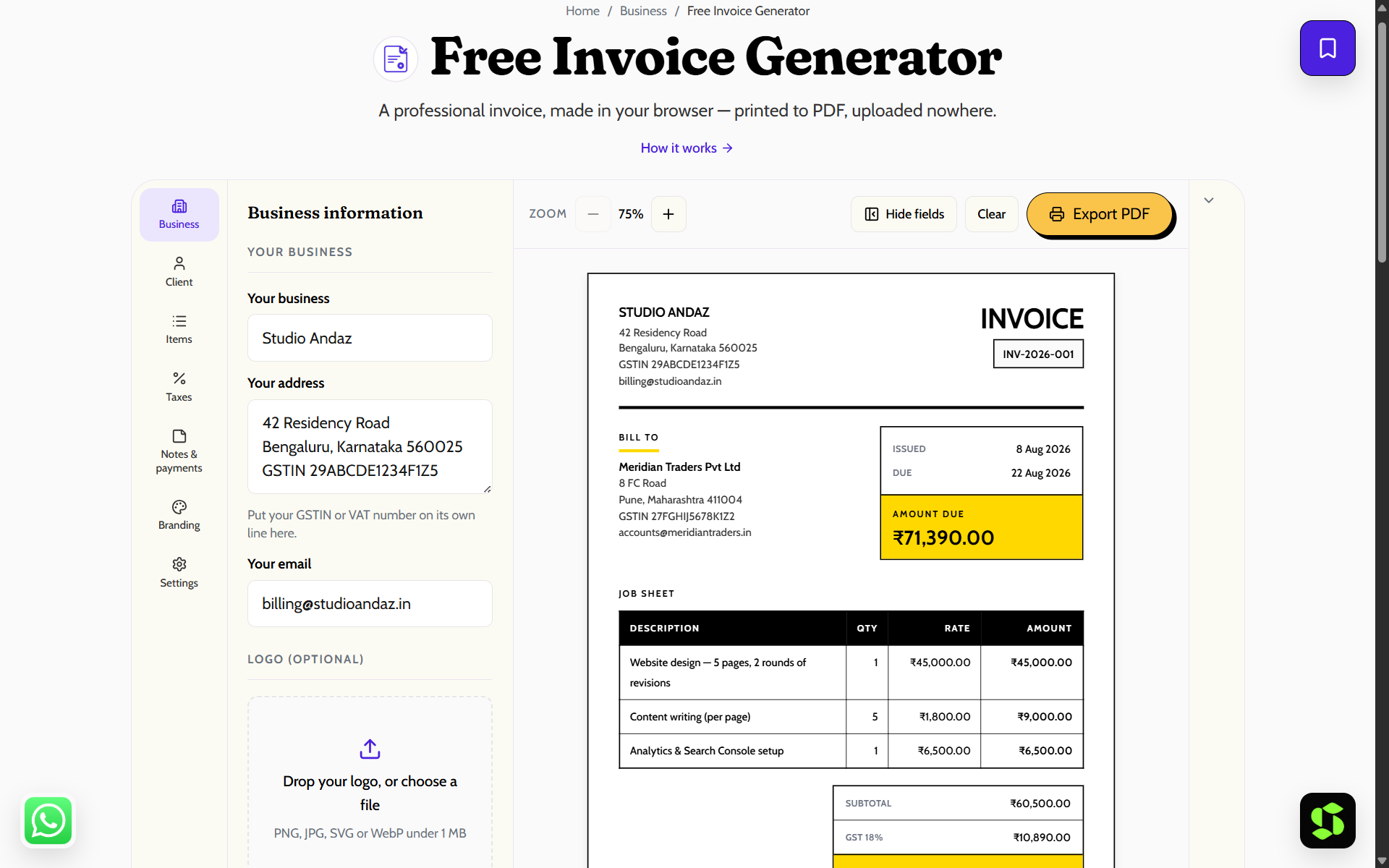Screen dimensions: 1389x868
Task: Click the subtotal value ₹60,500.00
Action: pyautogui.click(x=1040, y=804)
